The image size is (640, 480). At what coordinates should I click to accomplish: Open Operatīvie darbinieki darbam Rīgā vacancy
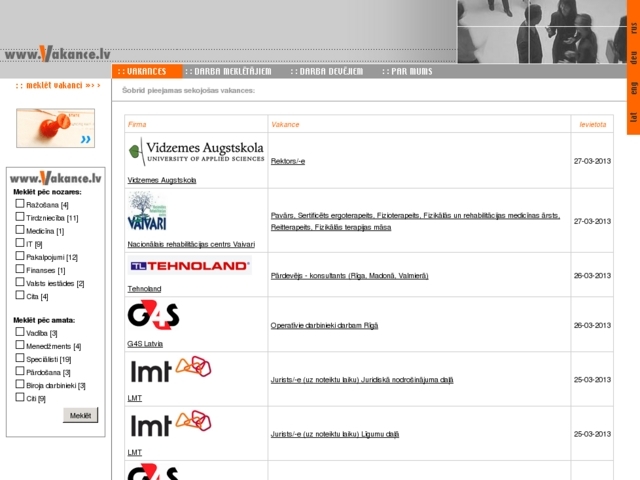[x=324, y=325]
